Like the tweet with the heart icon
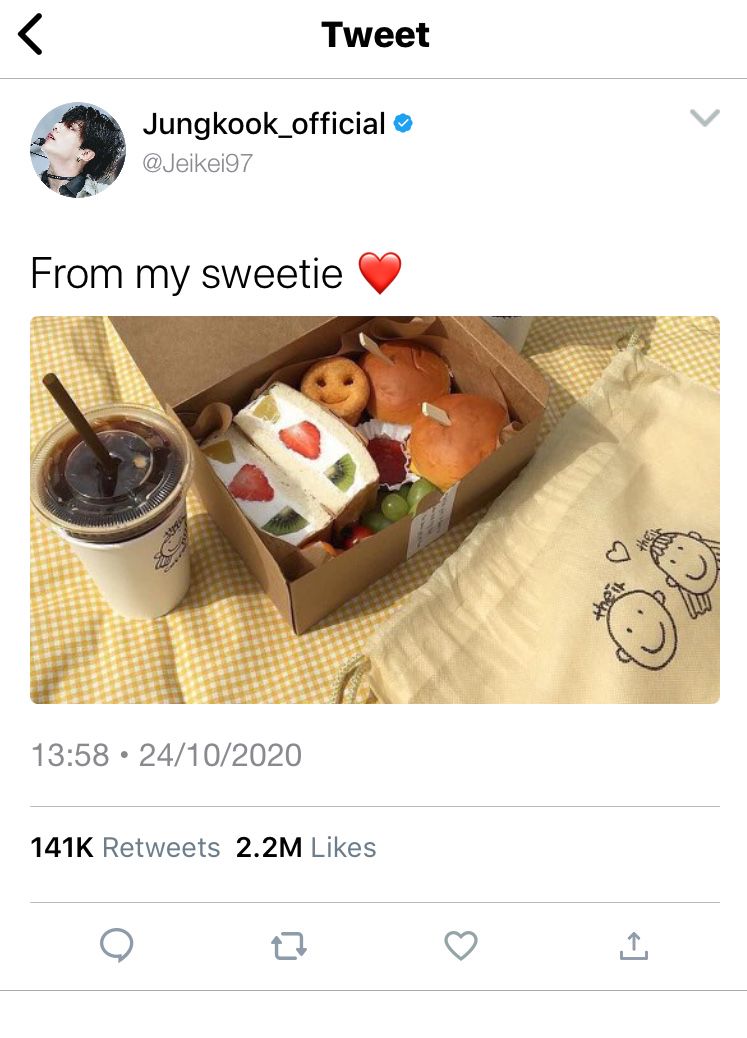The image size is (747, 1038). (x=461, y=945)
